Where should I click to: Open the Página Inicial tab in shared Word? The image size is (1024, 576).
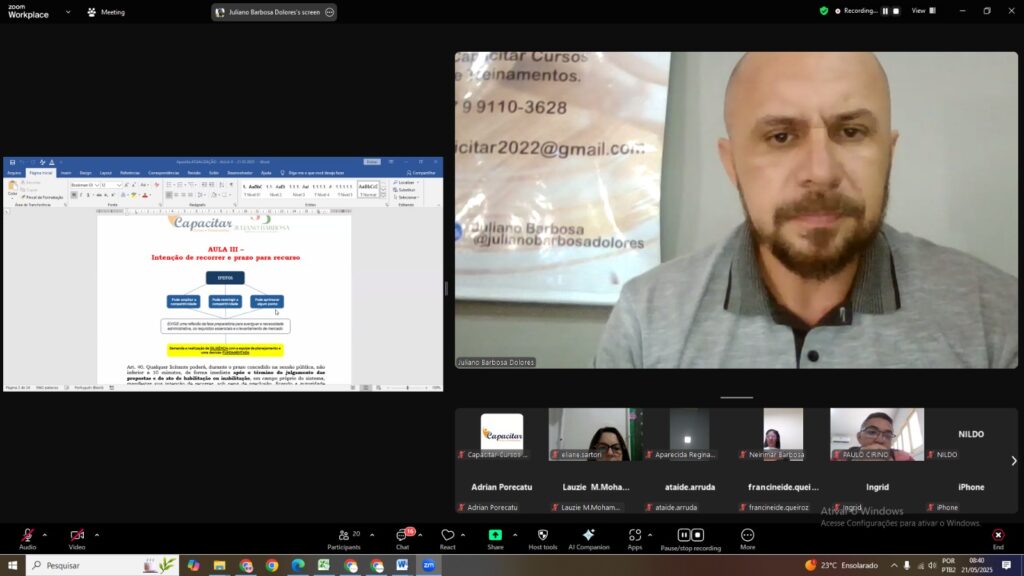(40, 173)
